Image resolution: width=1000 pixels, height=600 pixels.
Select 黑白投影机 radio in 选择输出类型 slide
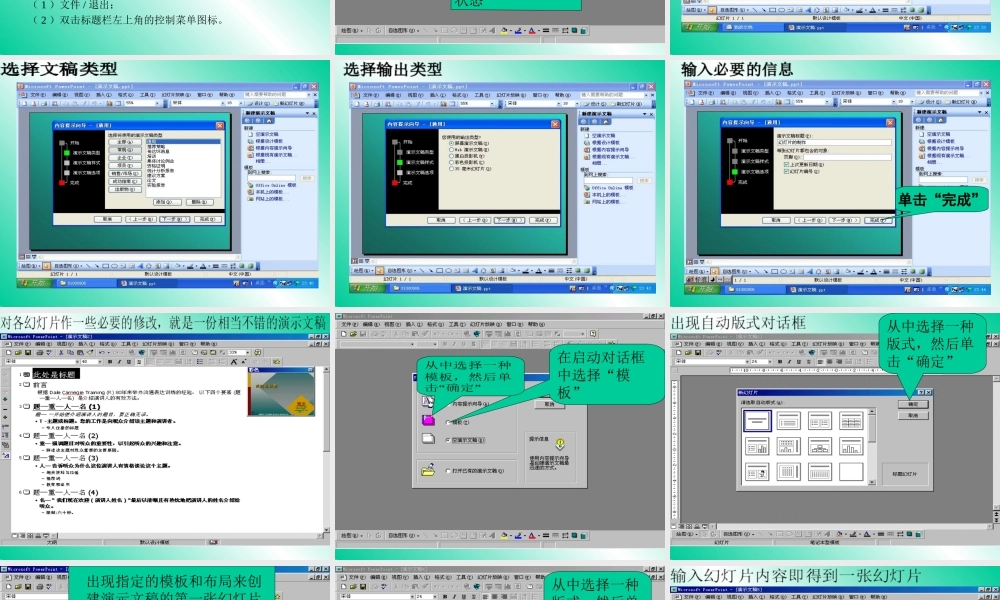click(x=452, y=156)
